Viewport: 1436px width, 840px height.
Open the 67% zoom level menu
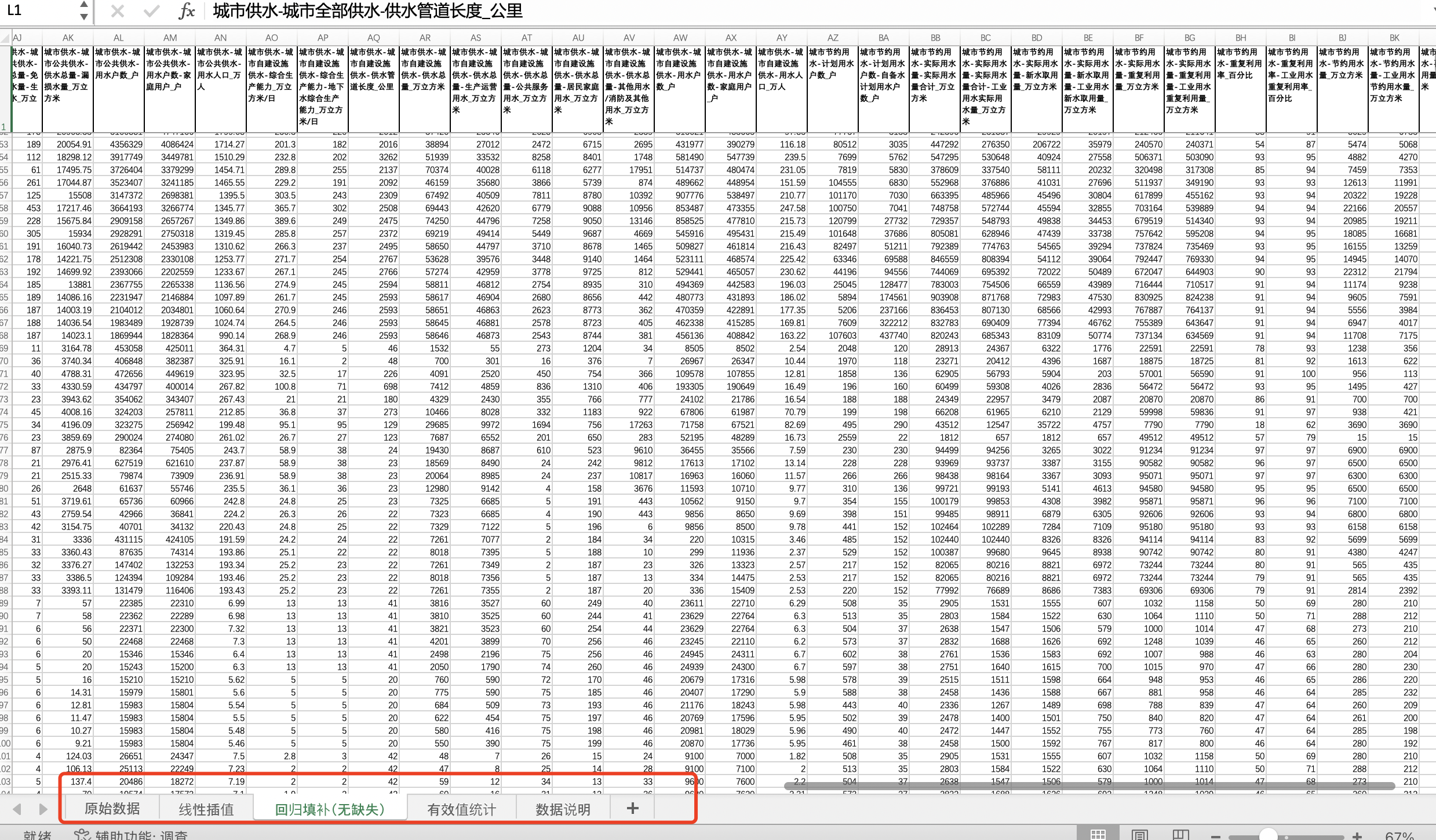click(x=1400, y=836)
